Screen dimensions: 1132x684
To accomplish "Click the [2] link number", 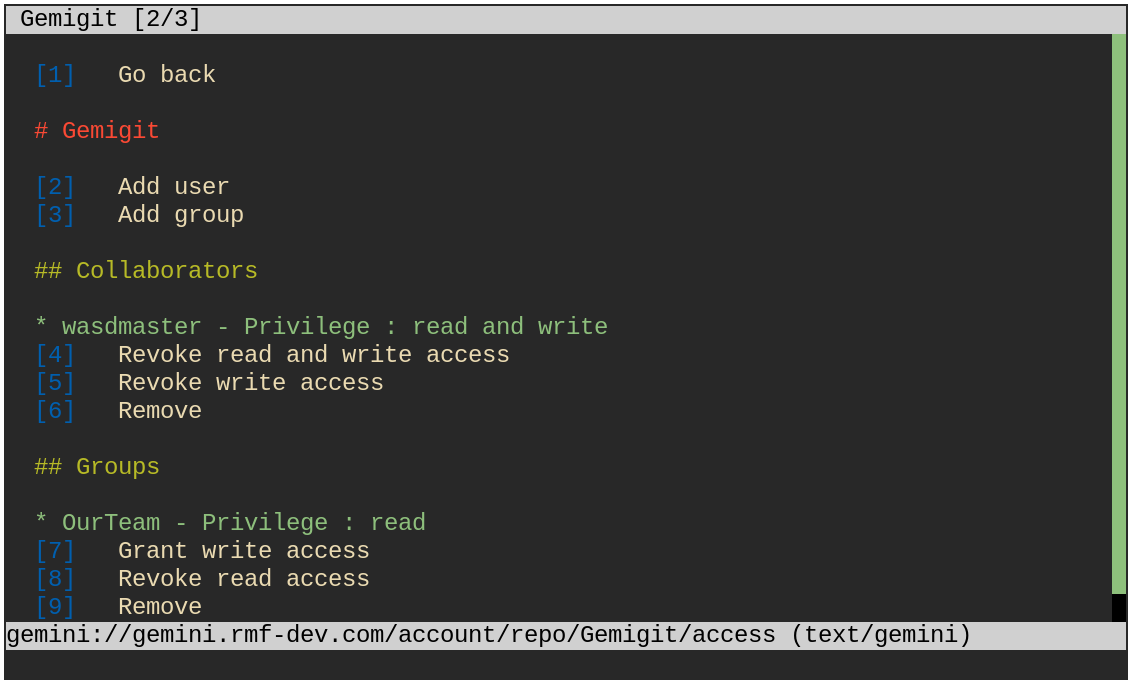I will point(55,186).
